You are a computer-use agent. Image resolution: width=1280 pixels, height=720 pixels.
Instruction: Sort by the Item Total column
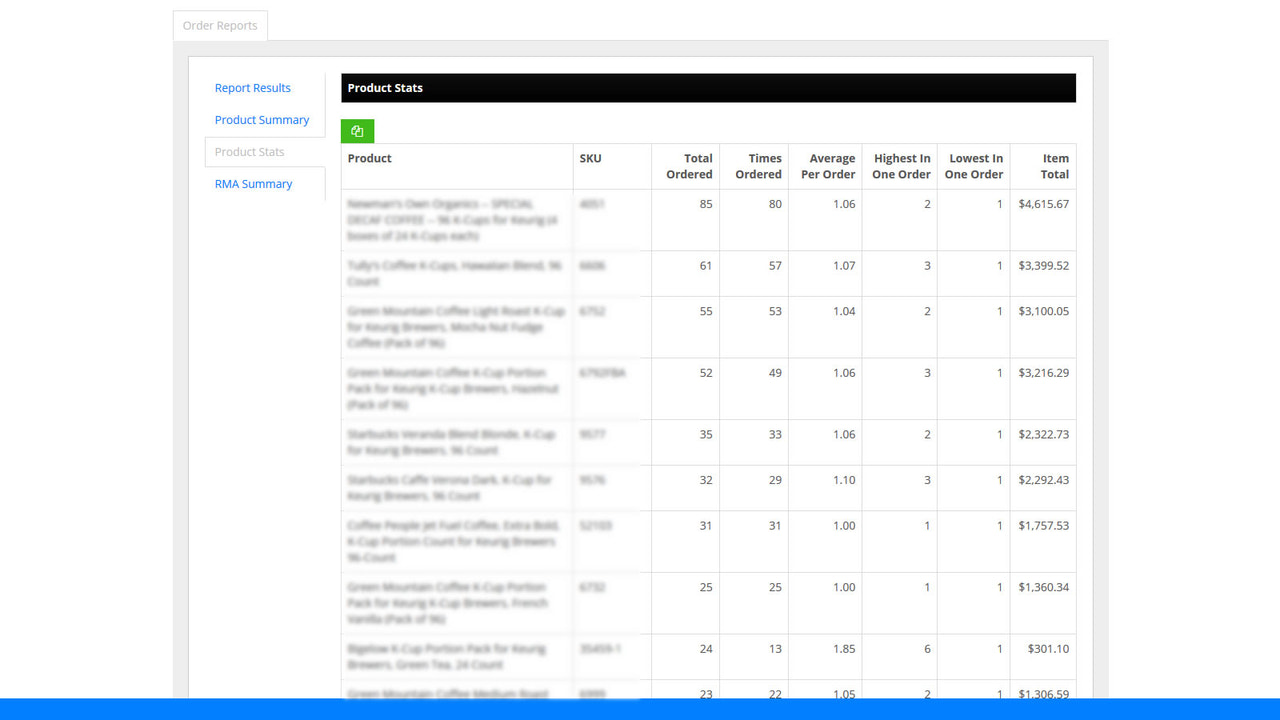[x=1055, y=165]
